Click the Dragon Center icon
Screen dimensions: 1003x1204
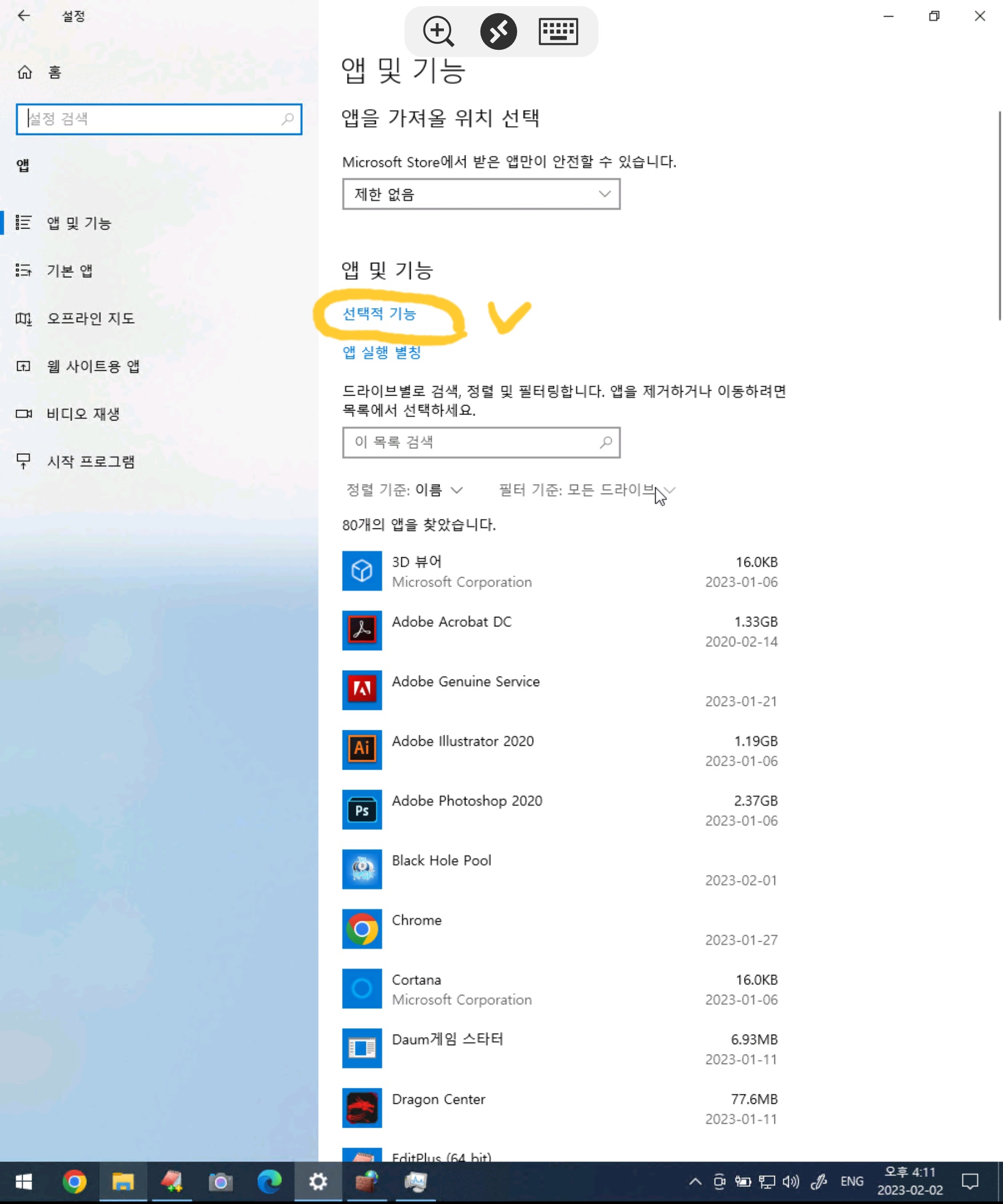362,1108
